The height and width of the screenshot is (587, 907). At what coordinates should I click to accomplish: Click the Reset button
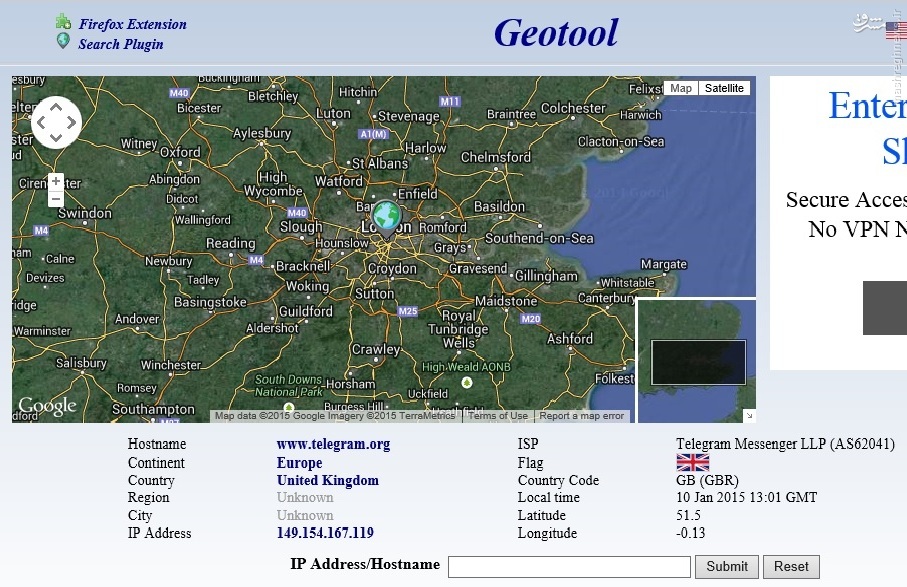[791, 567]
